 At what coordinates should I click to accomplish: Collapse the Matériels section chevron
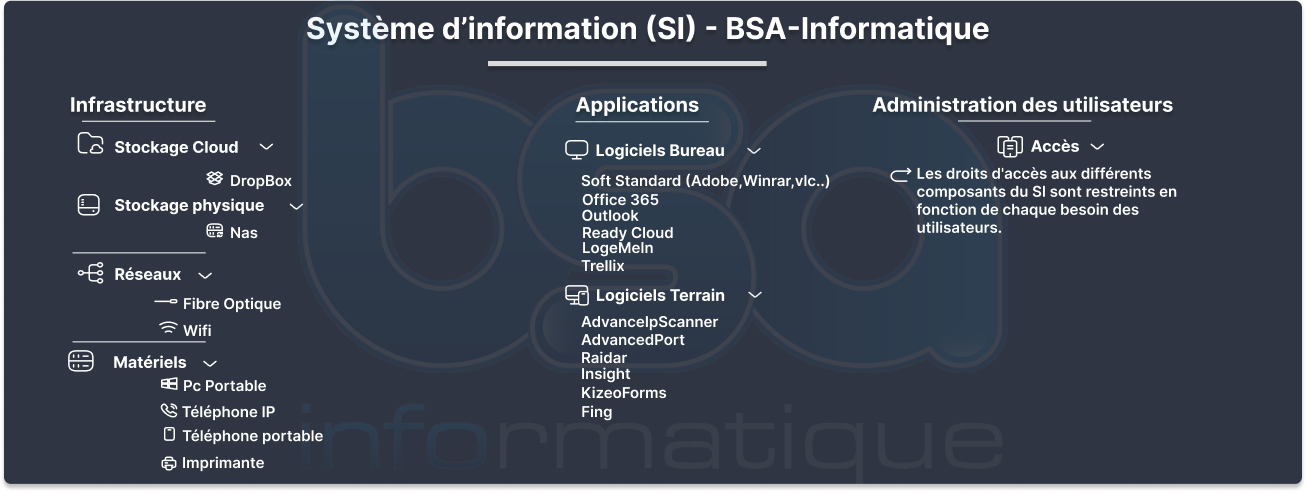pyautogui.click(x=210, y=362)
